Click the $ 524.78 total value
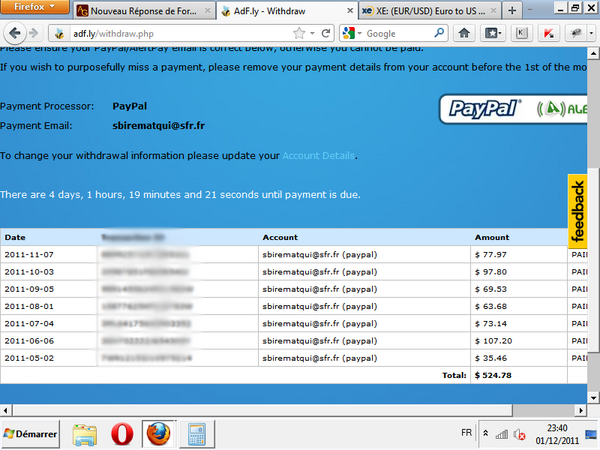Image resolution: width=600 pixels, height=450 pixels. [493, 375]
